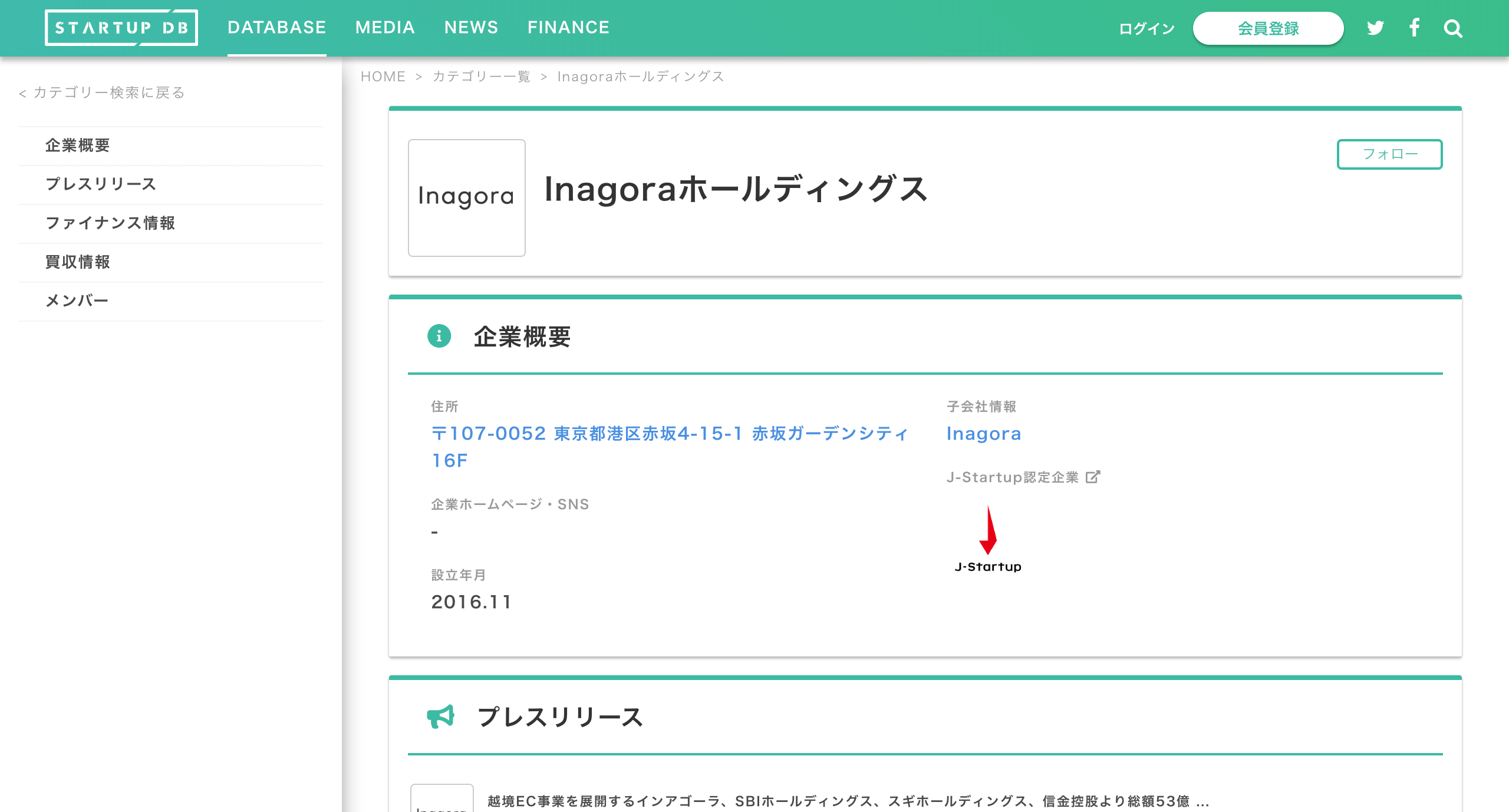Click the Facebook icon in the header

pyautogui.click(x=1414, y=28)
